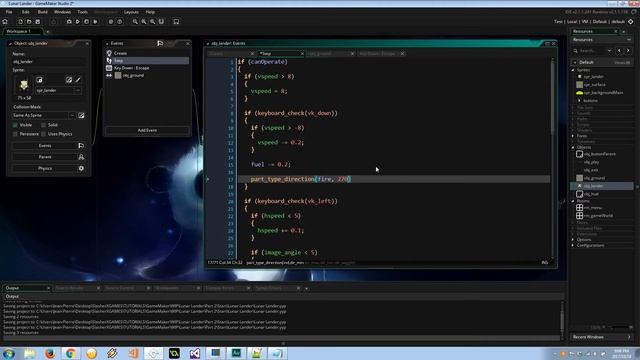Open Firefox from the Windows taskbar
The height and width of the screenshot is (360, 640).
click(50, 353)
